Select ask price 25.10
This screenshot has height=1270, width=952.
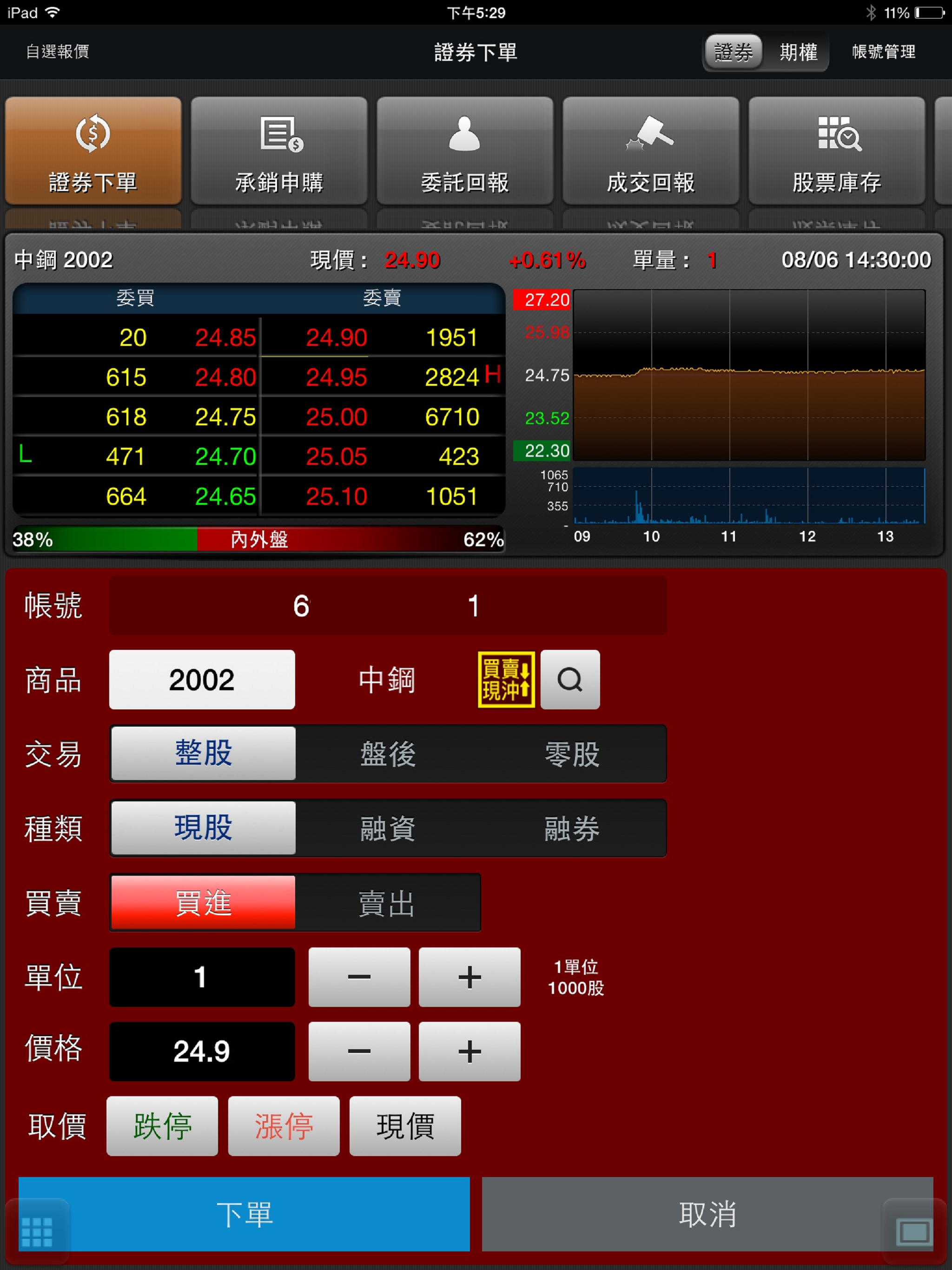(x=337, y=496)
